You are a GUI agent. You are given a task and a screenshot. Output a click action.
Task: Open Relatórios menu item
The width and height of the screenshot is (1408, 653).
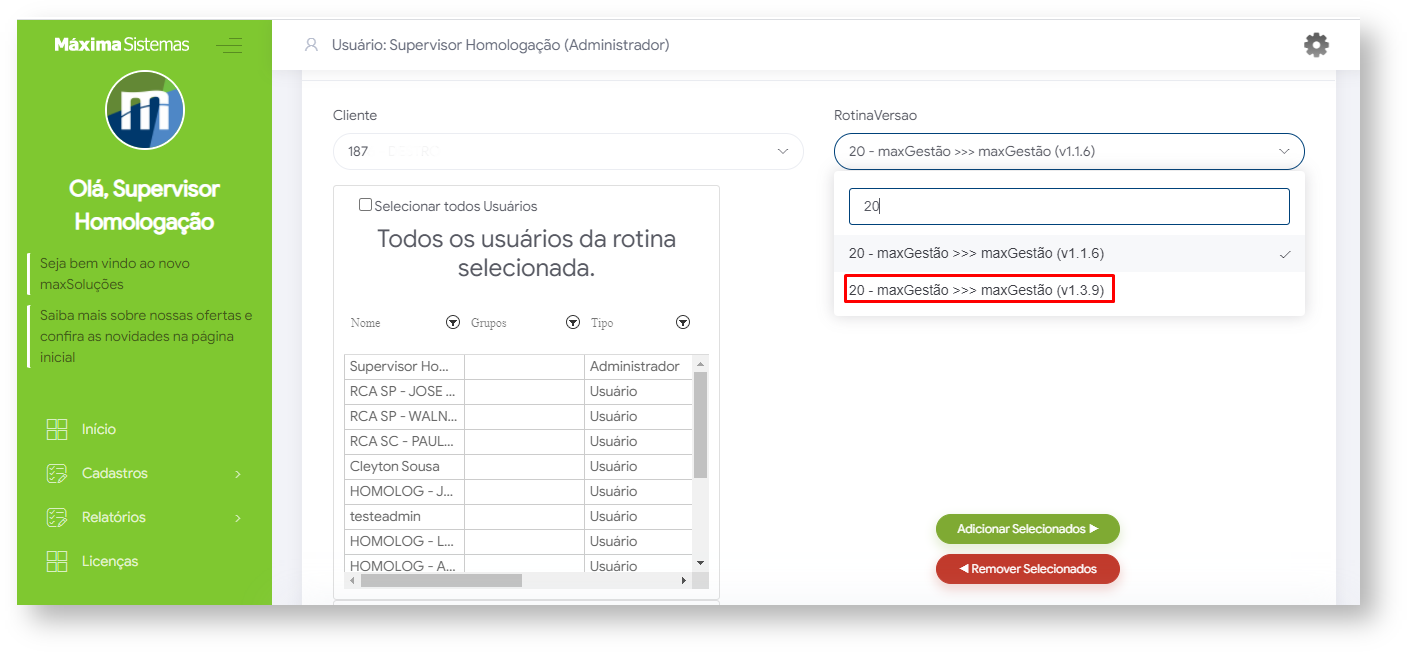114,517
